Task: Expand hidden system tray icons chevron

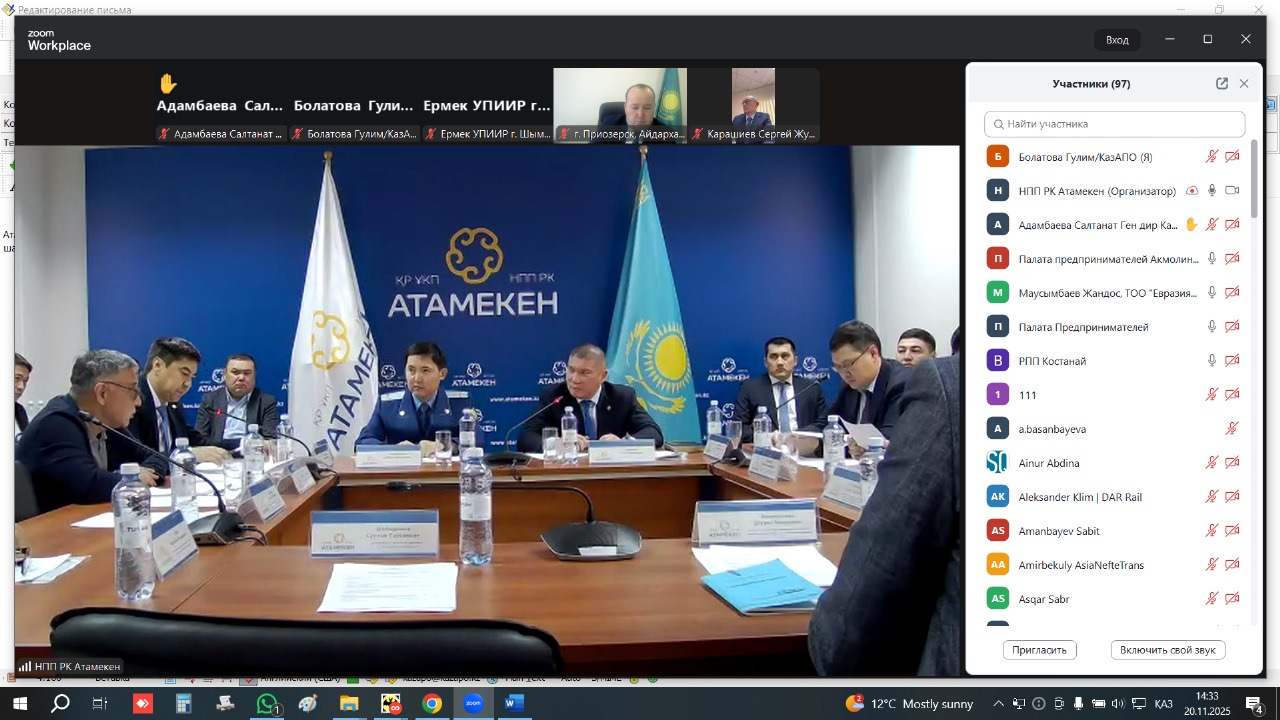Action: coord(998,704)
